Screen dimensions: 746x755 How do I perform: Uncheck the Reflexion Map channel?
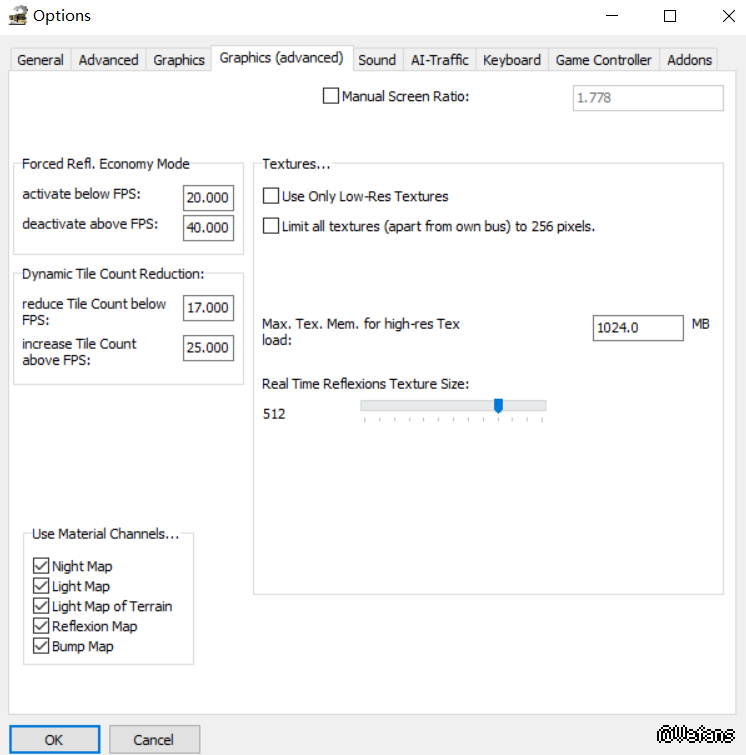(x=41, y=626)
